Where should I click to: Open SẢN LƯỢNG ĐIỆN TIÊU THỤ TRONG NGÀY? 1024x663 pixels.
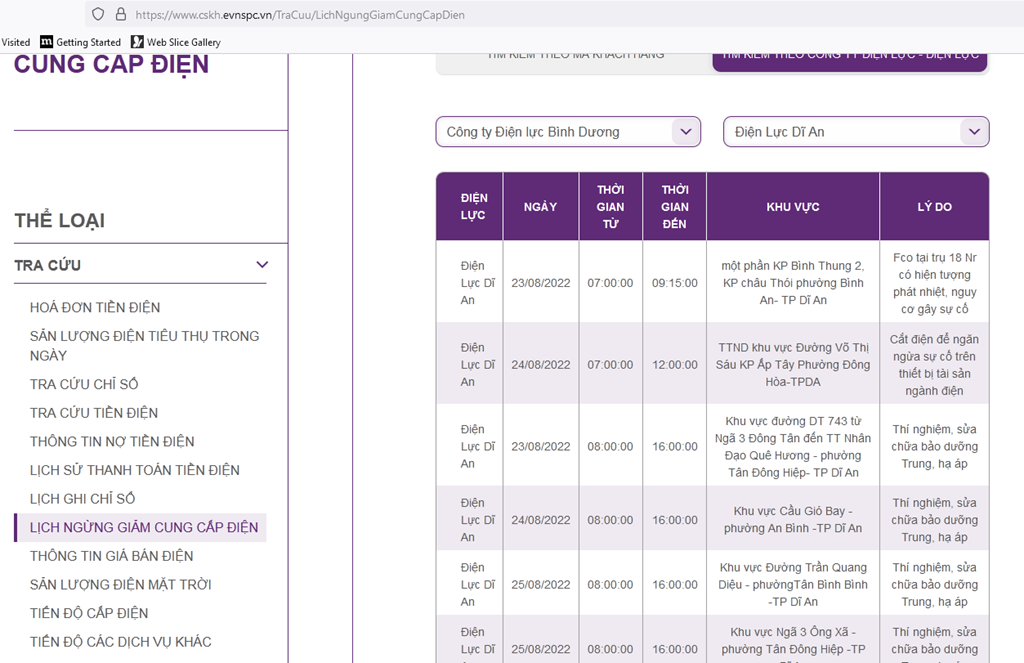coord(144,346)
